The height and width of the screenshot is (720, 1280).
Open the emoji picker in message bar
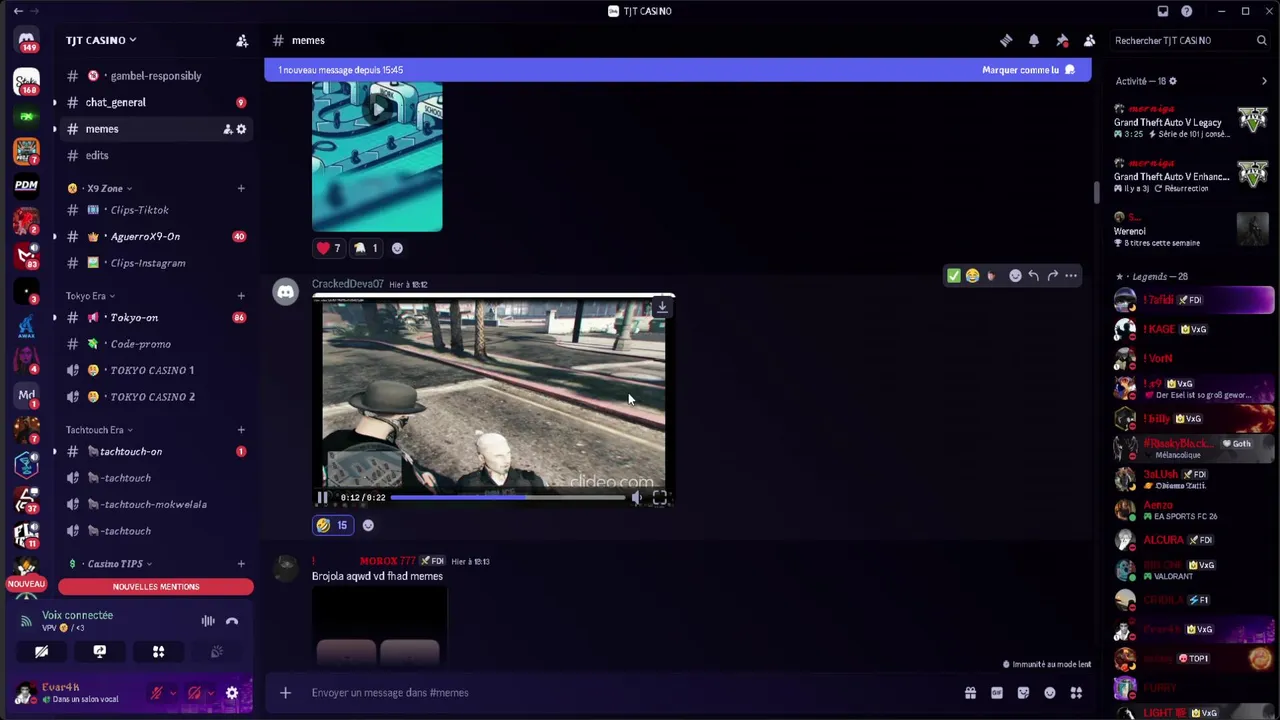point(1050,693)
